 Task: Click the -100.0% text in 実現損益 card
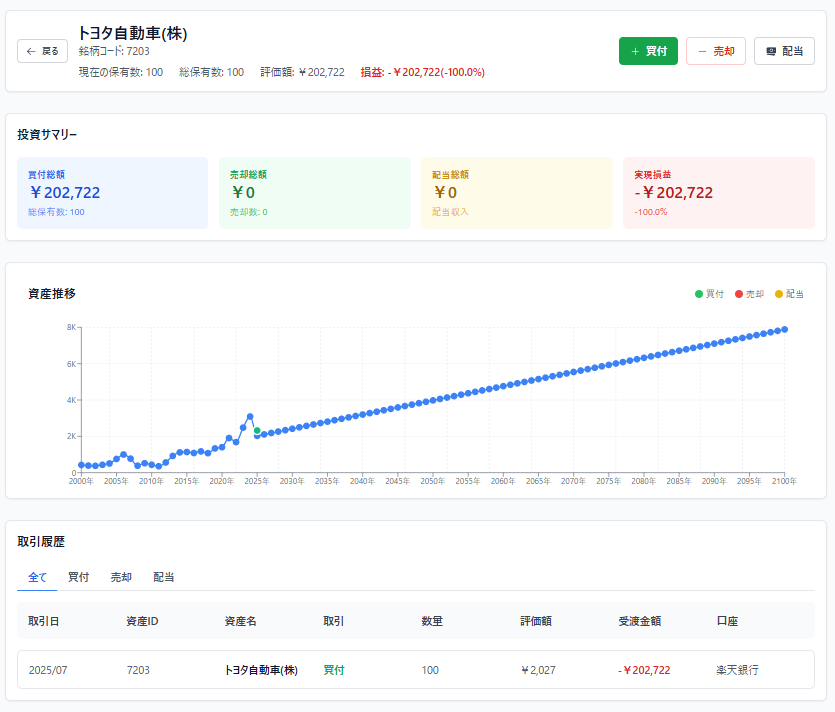(x=650, y=212)
